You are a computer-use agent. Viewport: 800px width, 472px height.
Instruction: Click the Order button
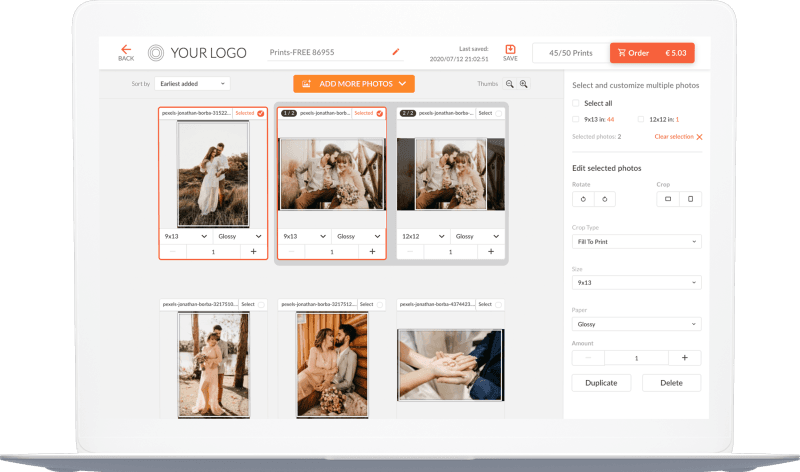click(652, 53)
